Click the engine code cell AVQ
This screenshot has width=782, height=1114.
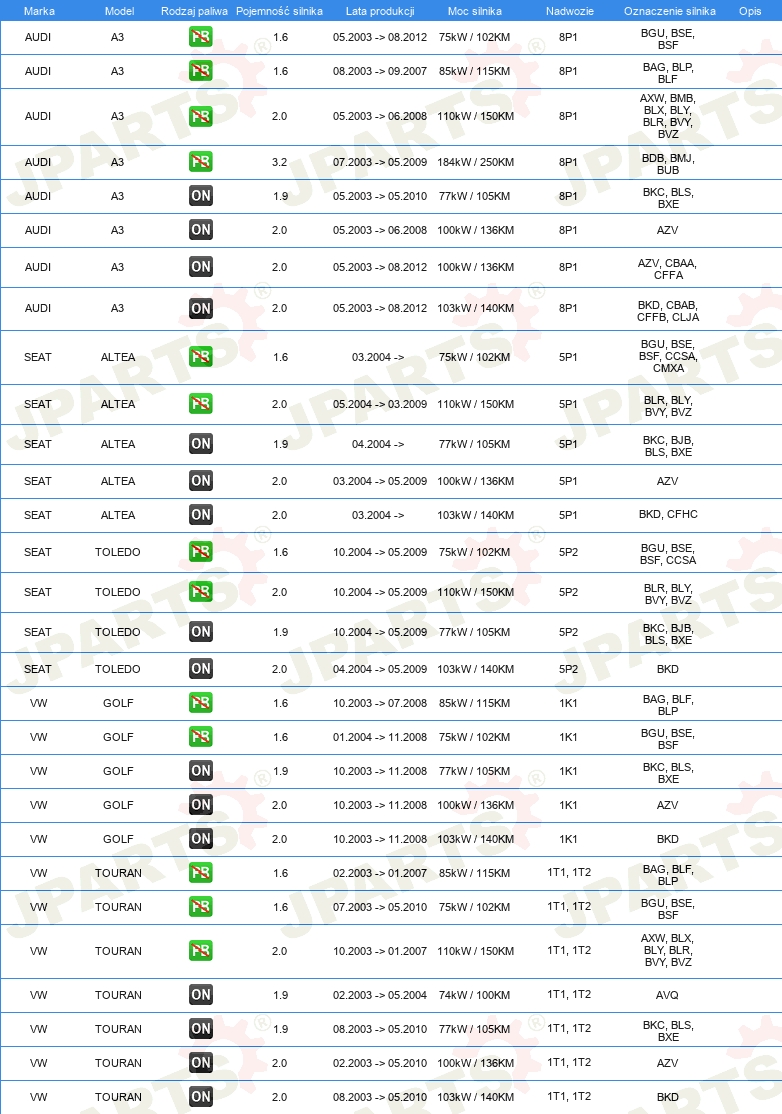point(668,995)
